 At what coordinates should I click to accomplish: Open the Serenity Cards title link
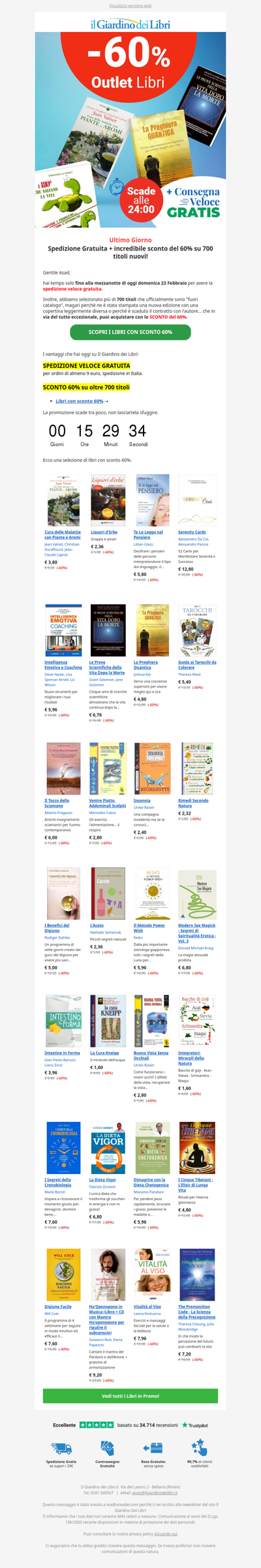click(192, 532)
